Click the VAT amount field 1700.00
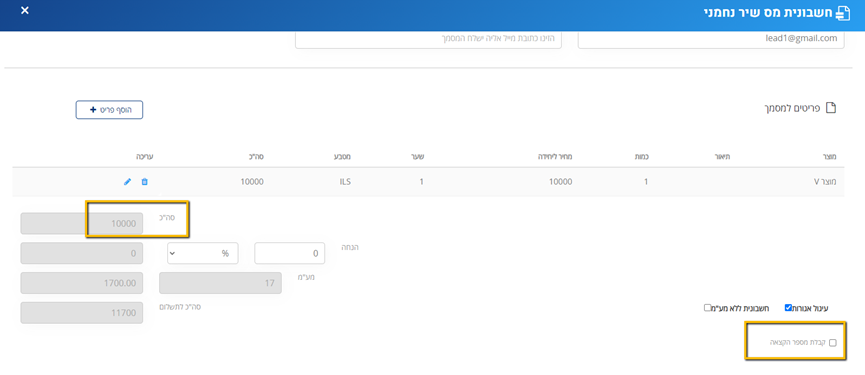The image size is (865, 375). [x=82, y=283]
